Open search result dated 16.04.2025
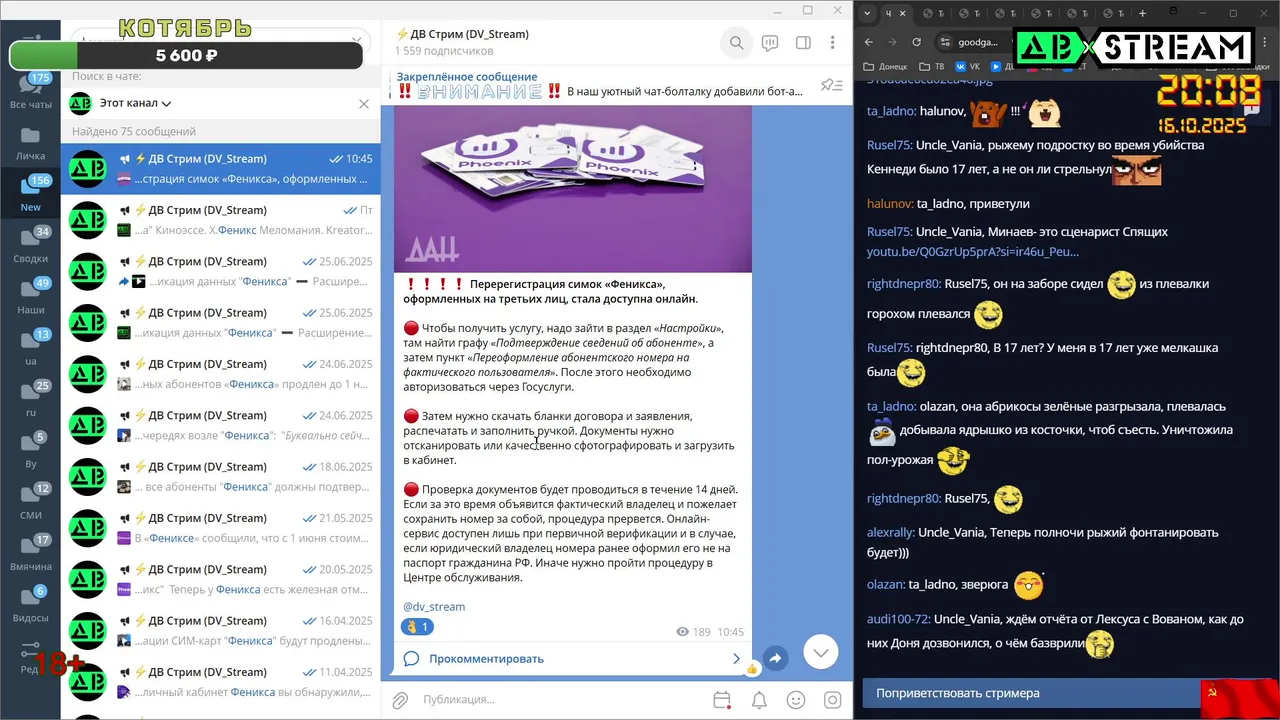 click(x=221, y=631)
